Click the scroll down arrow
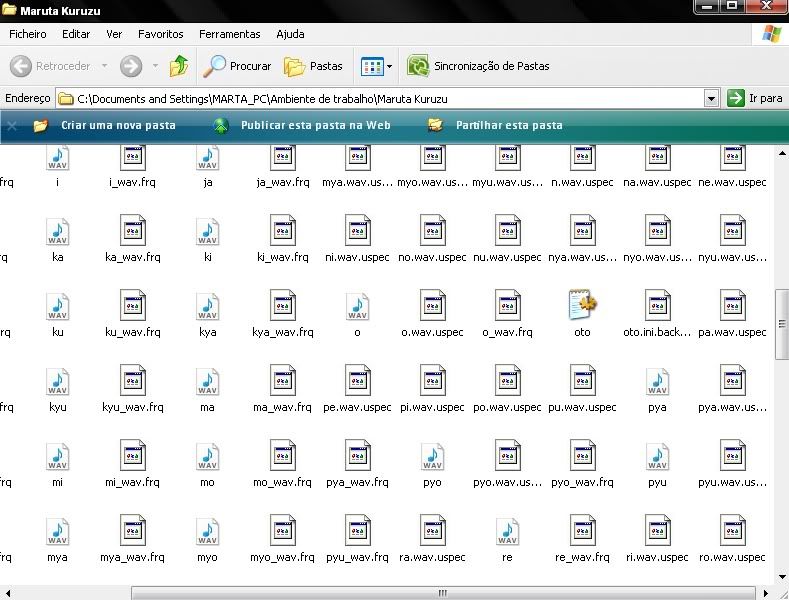Viewport: 789px width, 600px height. [x=782, y=576]
